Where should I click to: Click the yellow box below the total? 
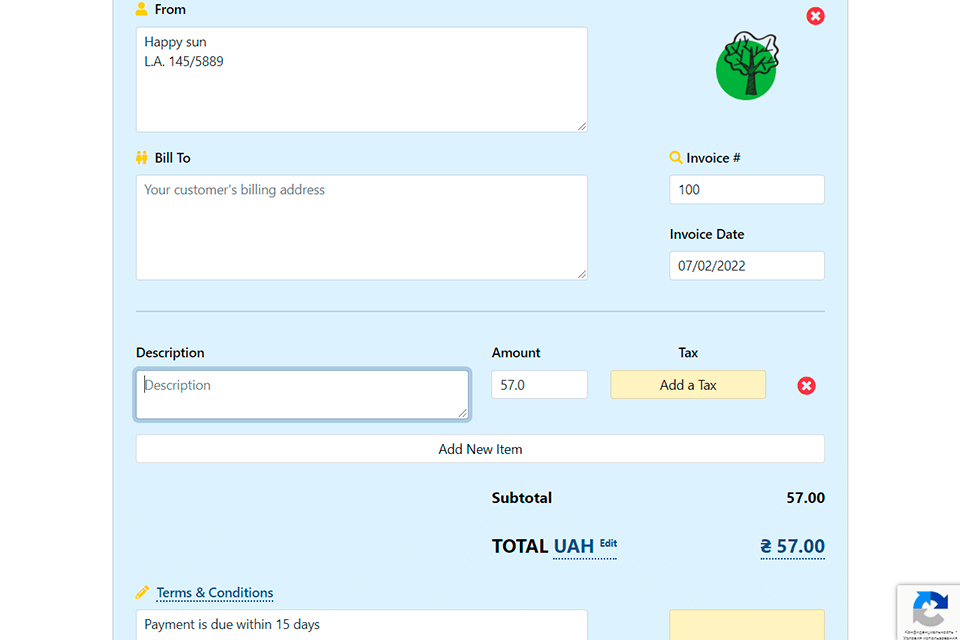pos(747,625)
